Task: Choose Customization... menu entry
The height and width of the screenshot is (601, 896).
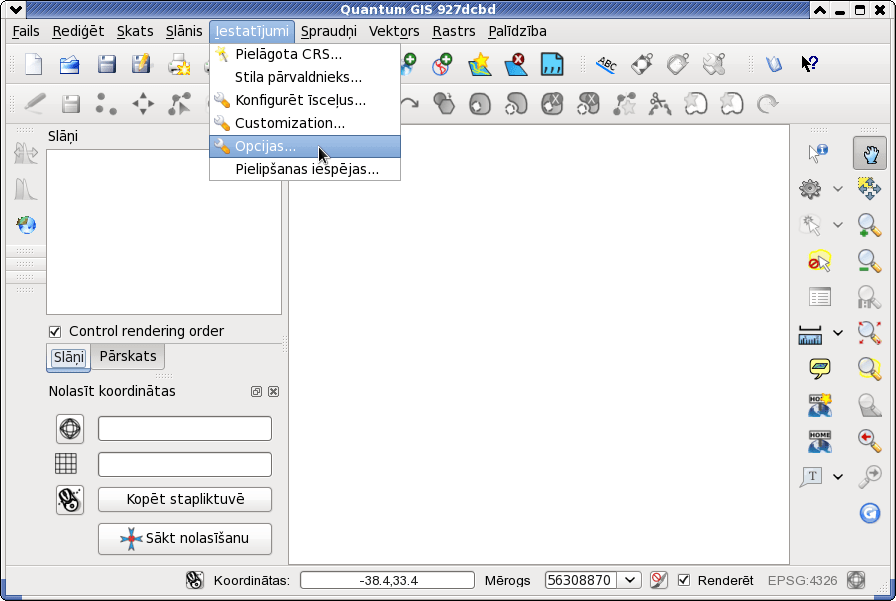Action: pyautogui.click(x=305, y=123)
